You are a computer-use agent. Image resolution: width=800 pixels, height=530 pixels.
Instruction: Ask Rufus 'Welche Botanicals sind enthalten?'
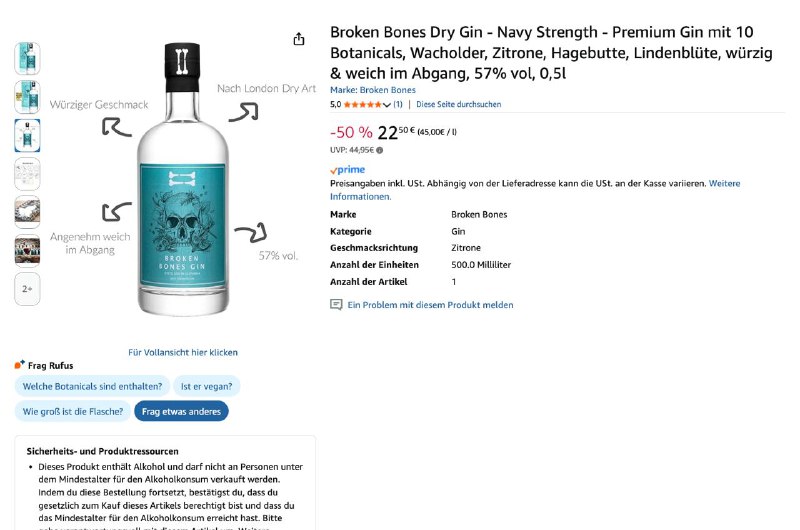pyautogui.click(x=93, y=386)
